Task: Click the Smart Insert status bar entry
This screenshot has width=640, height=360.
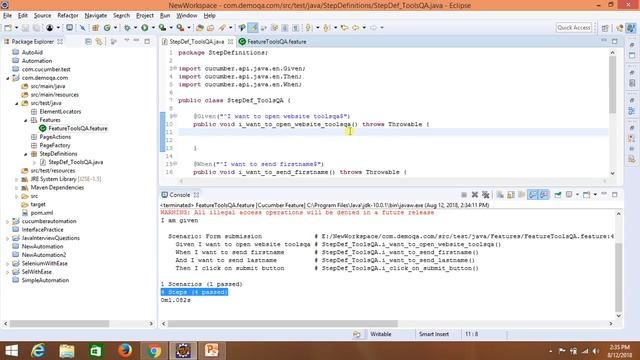Action: [x=433, y=334]
